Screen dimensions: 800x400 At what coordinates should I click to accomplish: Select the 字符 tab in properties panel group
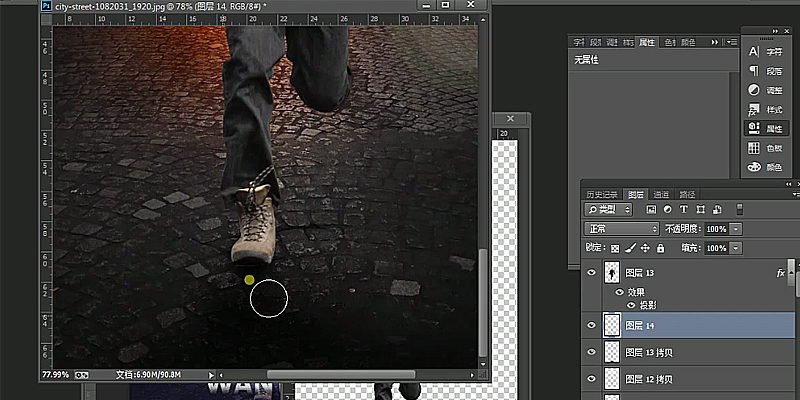point(578,42)
